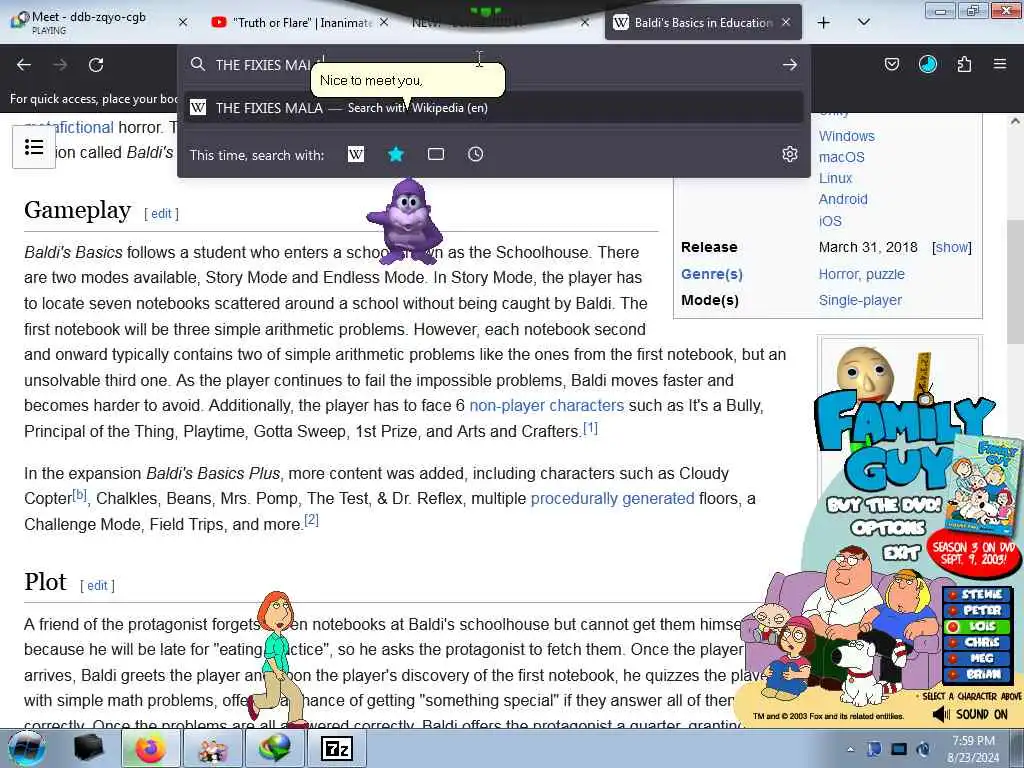Open reference [1] footnote

click(590, 428)
